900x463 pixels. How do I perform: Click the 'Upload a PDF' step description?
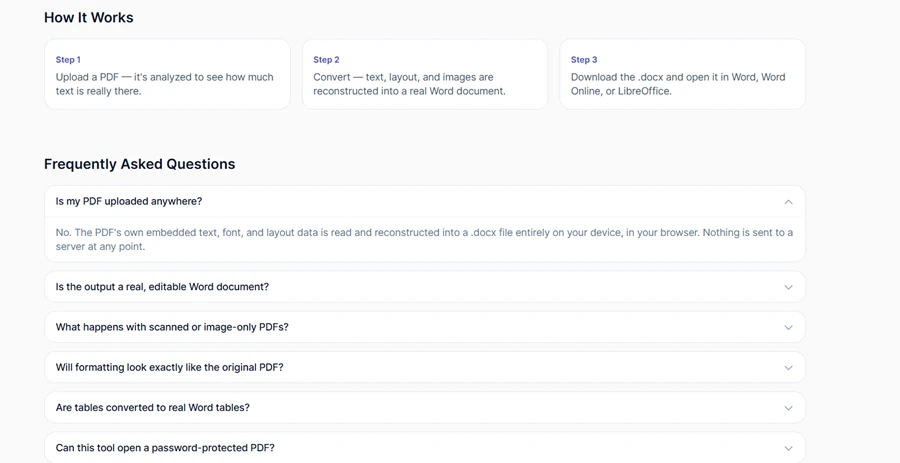[165, 84]
